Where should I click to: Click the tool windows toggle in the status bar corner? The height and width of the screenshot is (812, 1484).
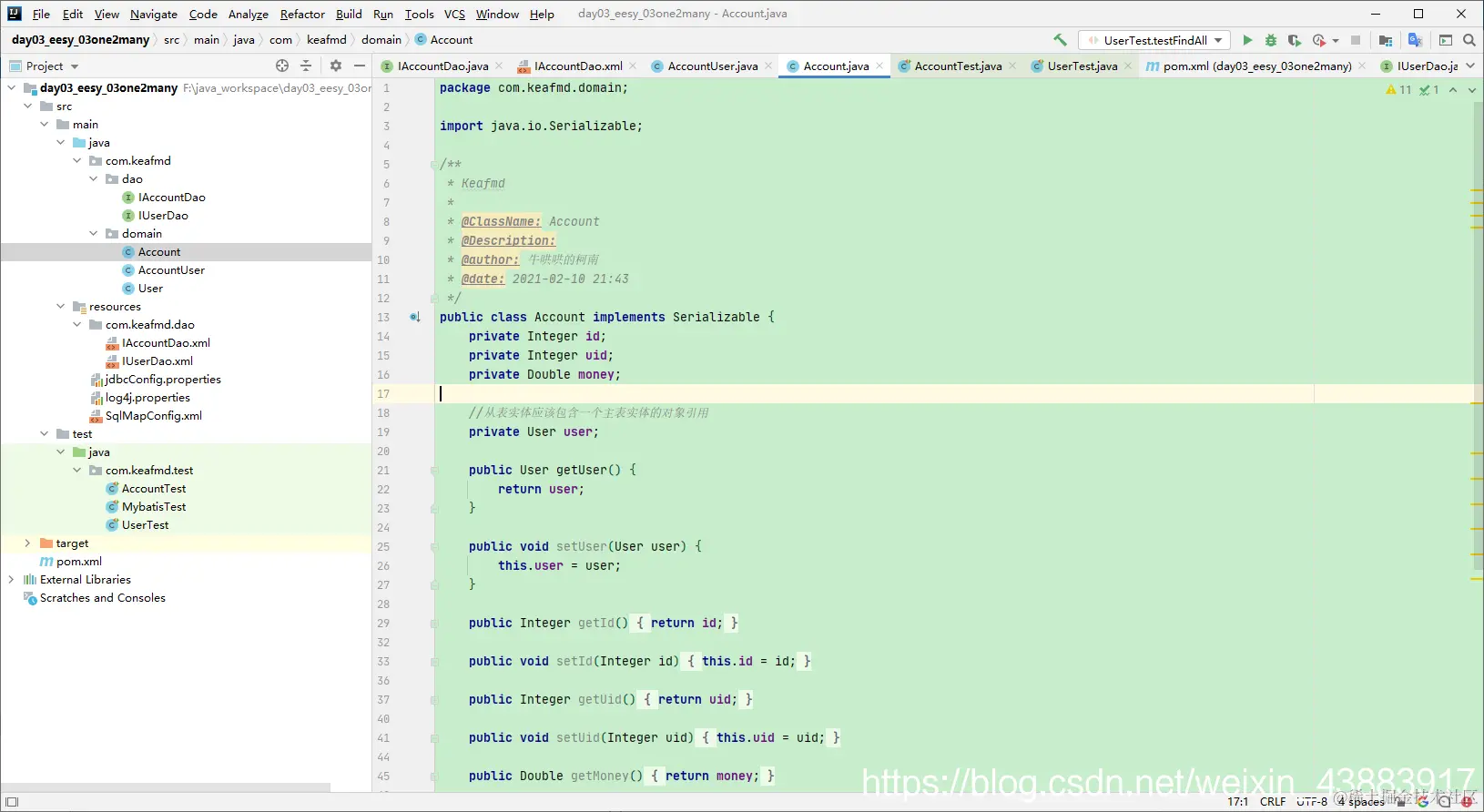[12, 802]
